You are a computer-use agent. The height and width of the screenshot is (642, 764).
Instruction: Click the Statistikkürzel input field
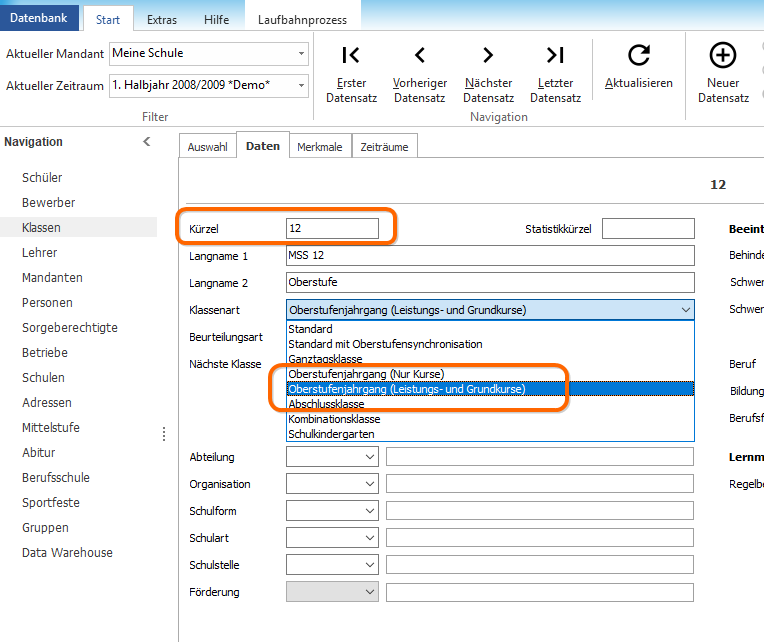(x=648, y=228)
